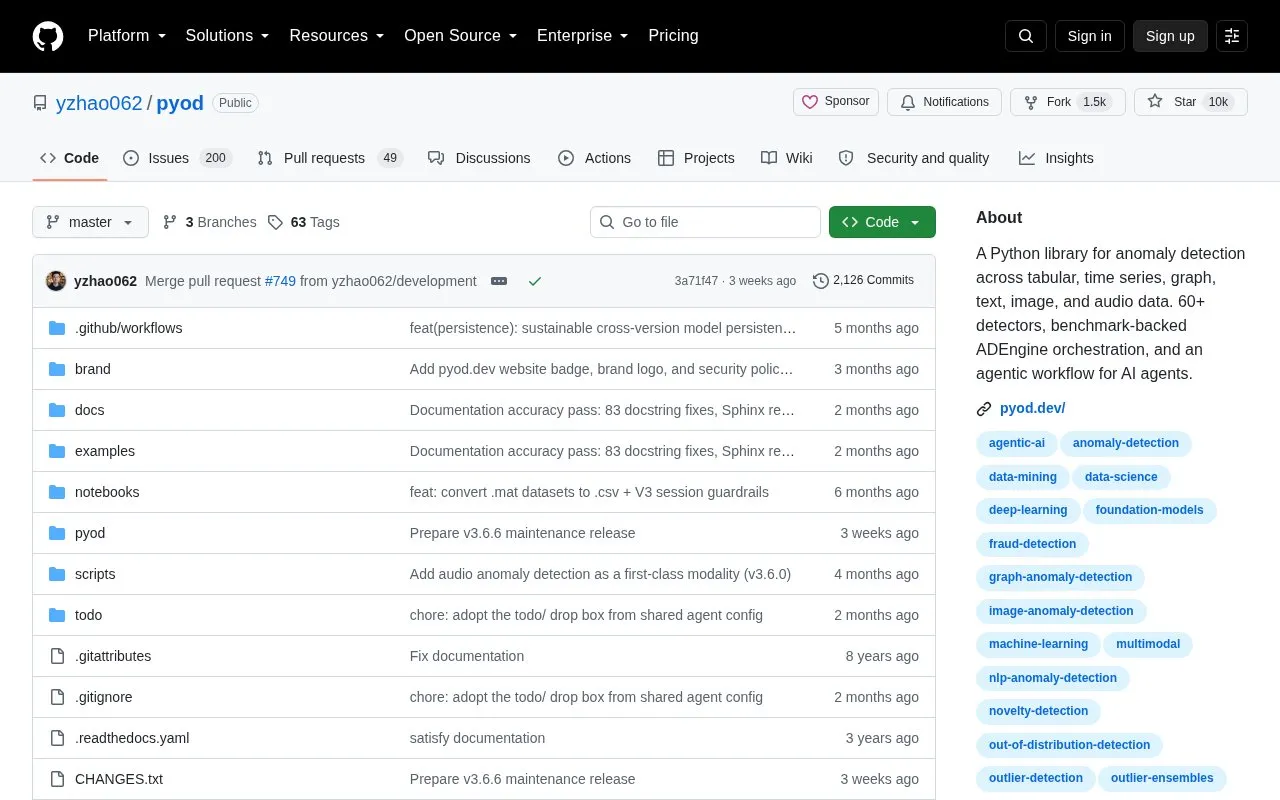Open the yzhao062 owner link in repo title
The width and height of the screenshot is (1280, 800).
click(99, 103)
